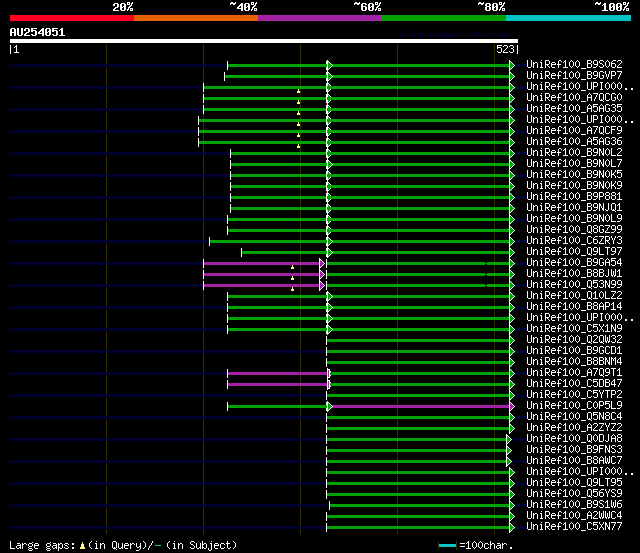
Task: Click purple alignment segment in C0P5L9 row
Action: click(x=421, y=406)
